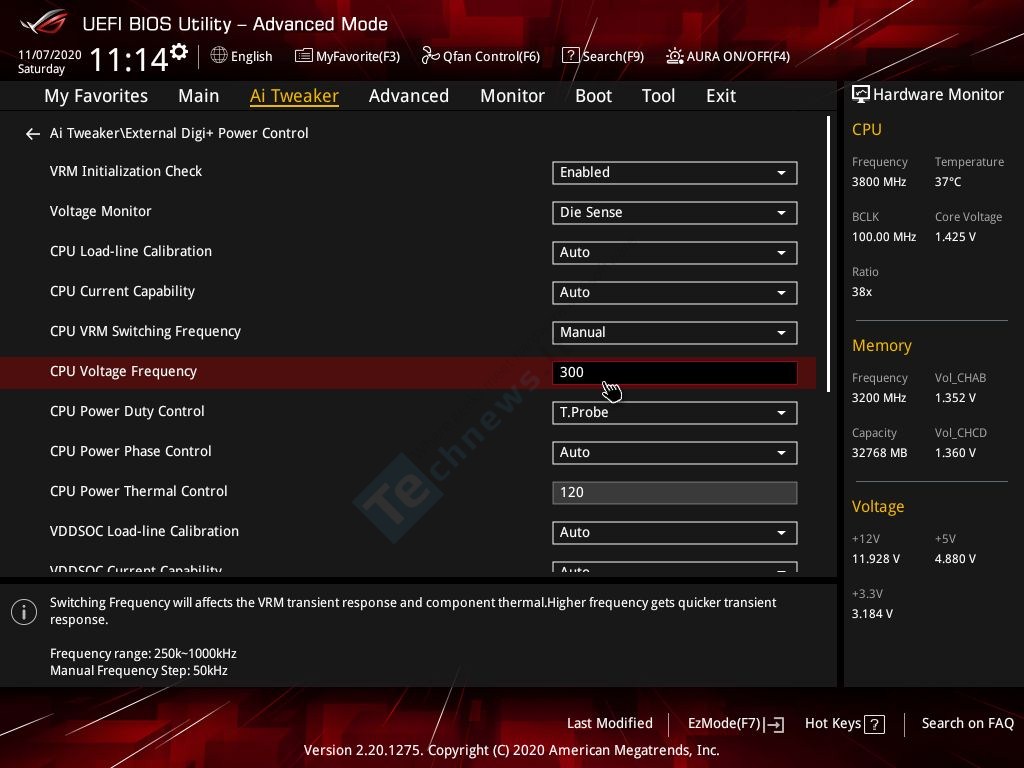Select CPU Power Duty Control label
This screenshot has width=1024, height=768.
point(127,411)
